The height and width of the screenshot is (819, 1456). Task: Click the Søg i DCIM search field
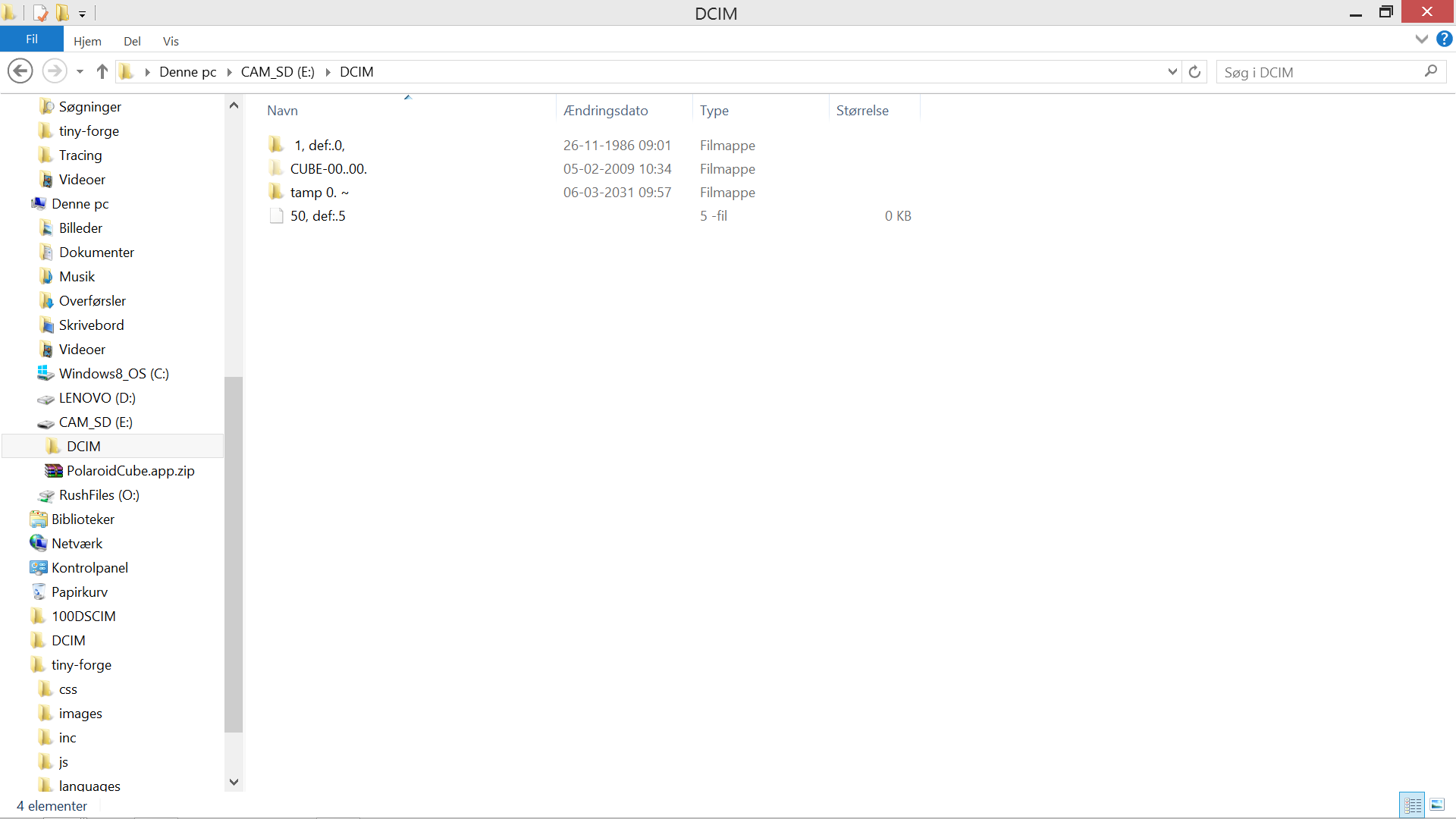tap(1319, 72)
